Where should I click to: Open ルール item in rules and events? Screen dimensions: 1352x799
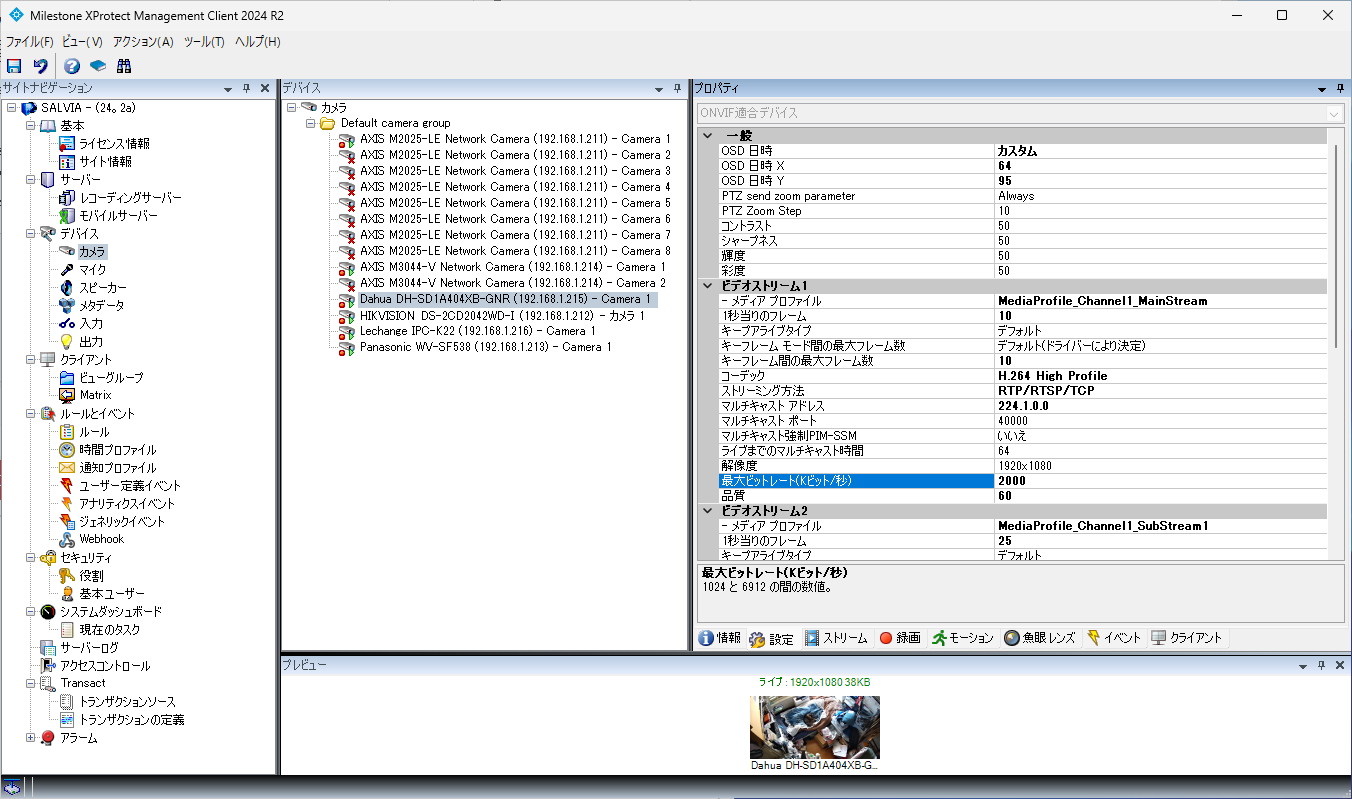tap(94, 432)
